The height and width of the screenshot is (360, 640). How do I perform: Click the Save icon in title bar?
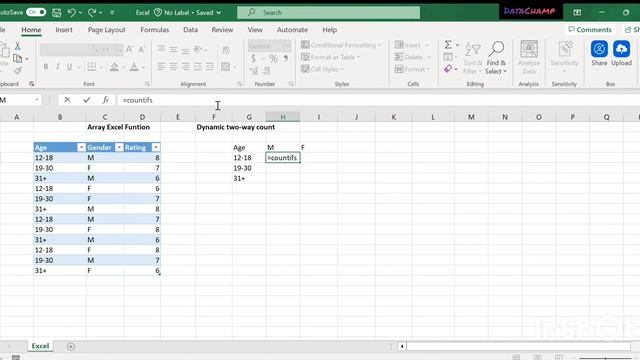coord(56,13)
